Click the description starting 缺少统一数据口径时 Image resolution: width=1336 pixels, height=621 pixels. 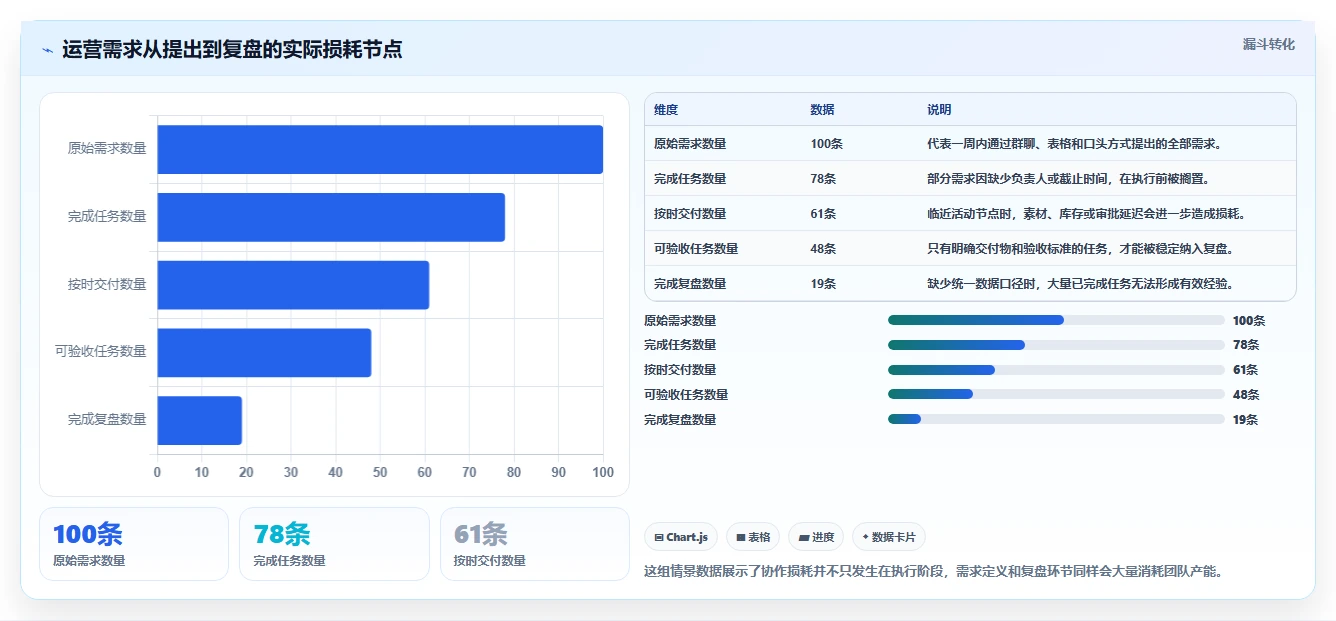[x=1080, y=284]
